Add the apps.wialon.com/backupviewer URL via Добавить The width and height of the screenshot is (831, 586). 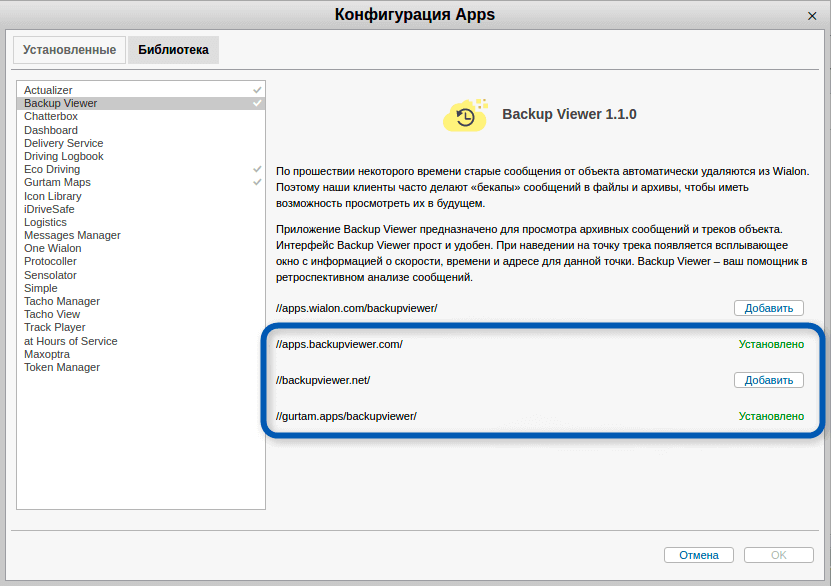click(768, 308)
